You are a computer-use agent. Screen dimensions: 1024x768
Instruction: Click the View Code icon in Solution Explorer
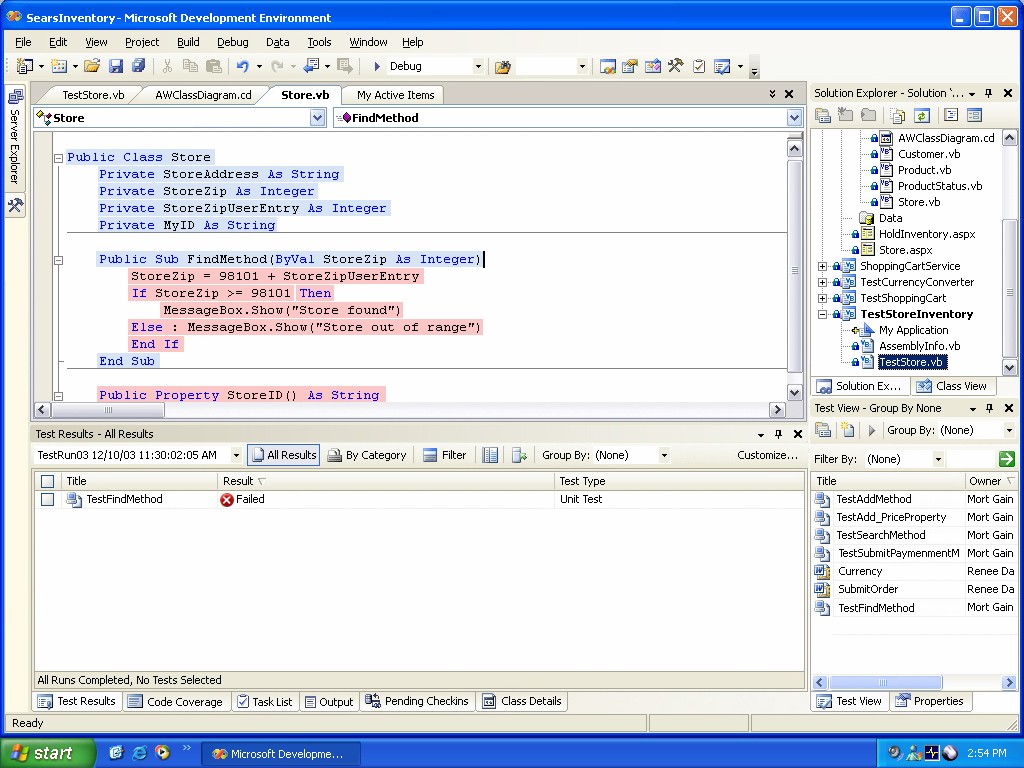point(951,116)
